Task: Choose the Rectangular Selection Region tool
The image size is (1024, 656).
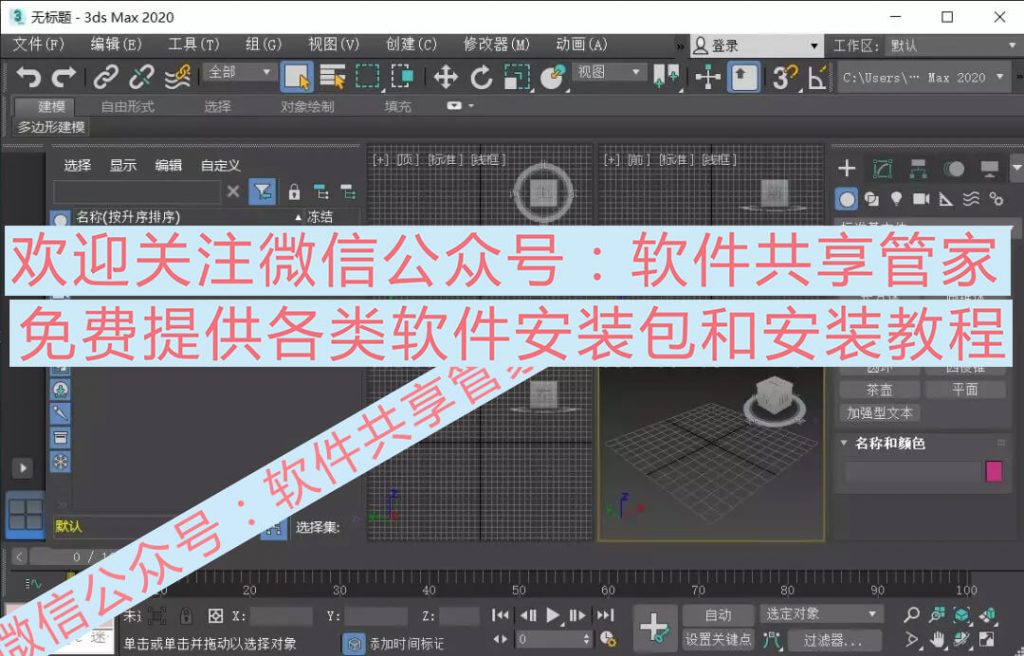Action: point(368,77)
